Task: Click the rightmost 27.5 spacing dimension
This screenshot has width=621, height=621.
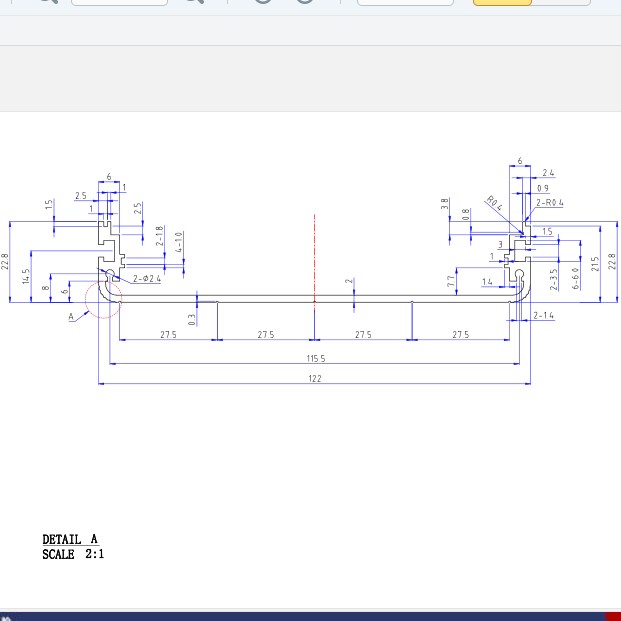Action: click(461, 335)
